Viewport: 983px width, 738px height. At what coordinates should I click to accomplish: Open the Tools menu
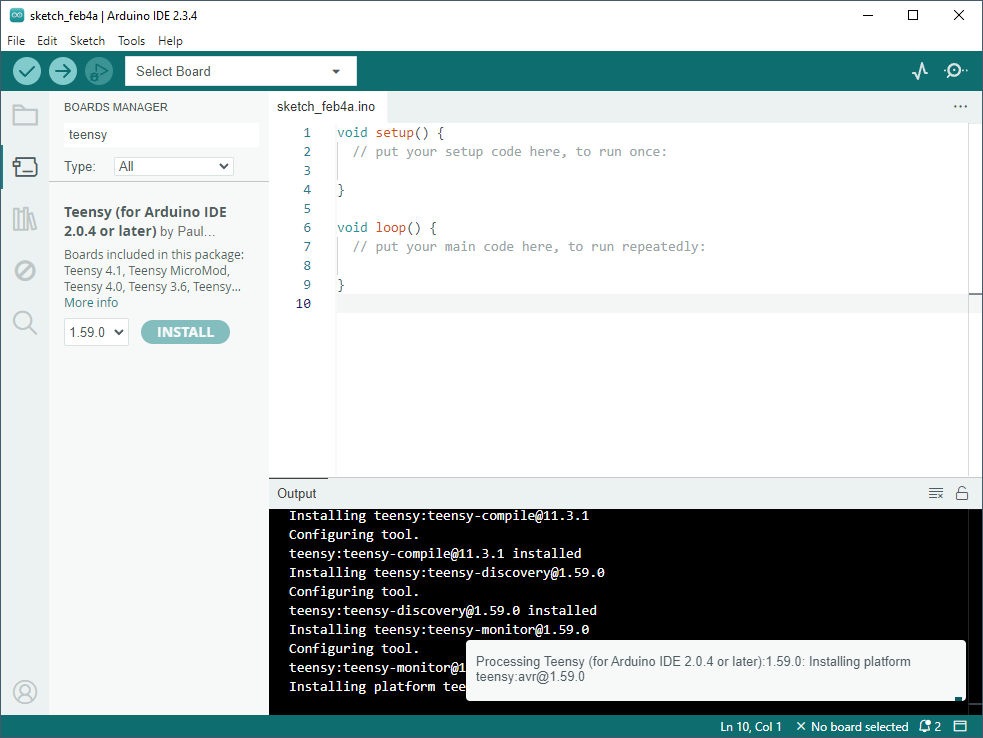[132, 41]
